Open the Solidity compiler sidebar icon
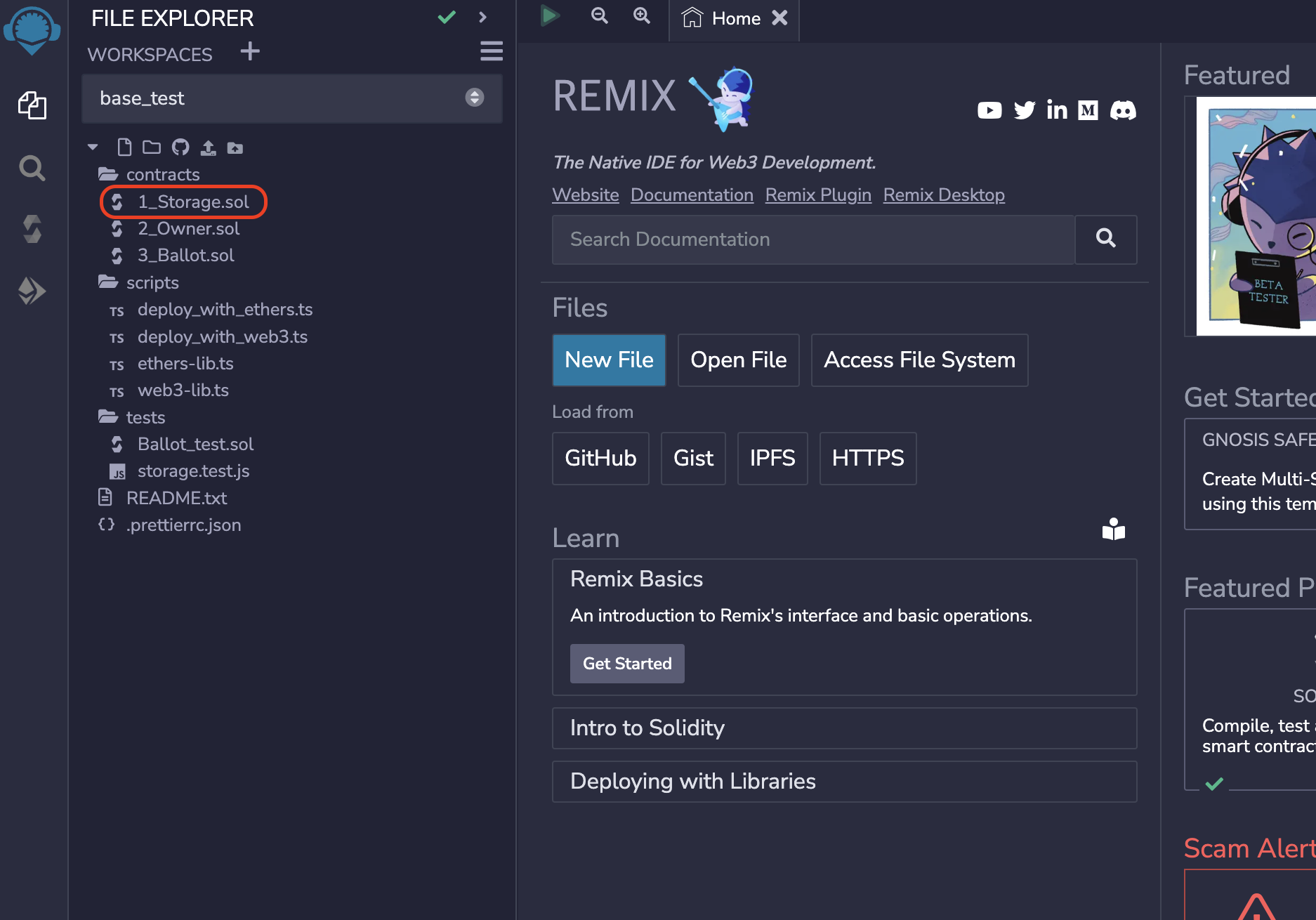 (x=32, y=229)
